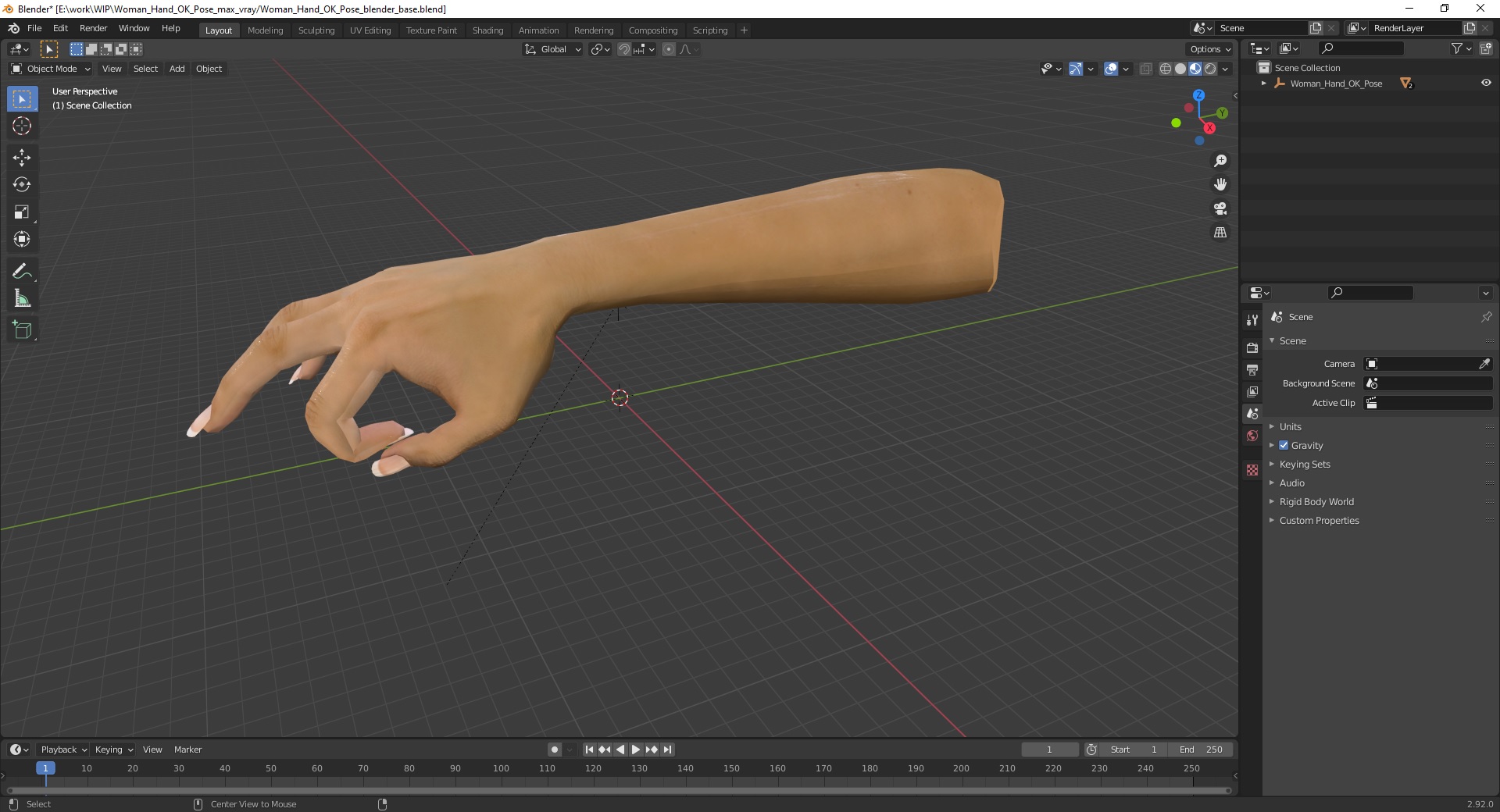Click the current frame number field
Image resolution: width=1500 pixels, height=812 pixels.
pos(1049,750)
